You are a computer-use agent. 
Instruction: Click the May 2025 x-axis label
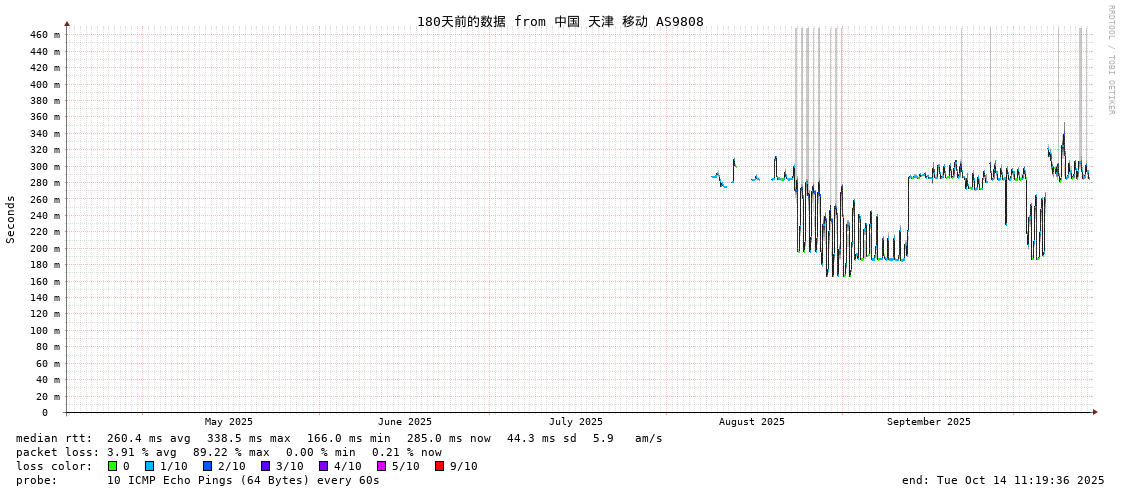[229, 422]
